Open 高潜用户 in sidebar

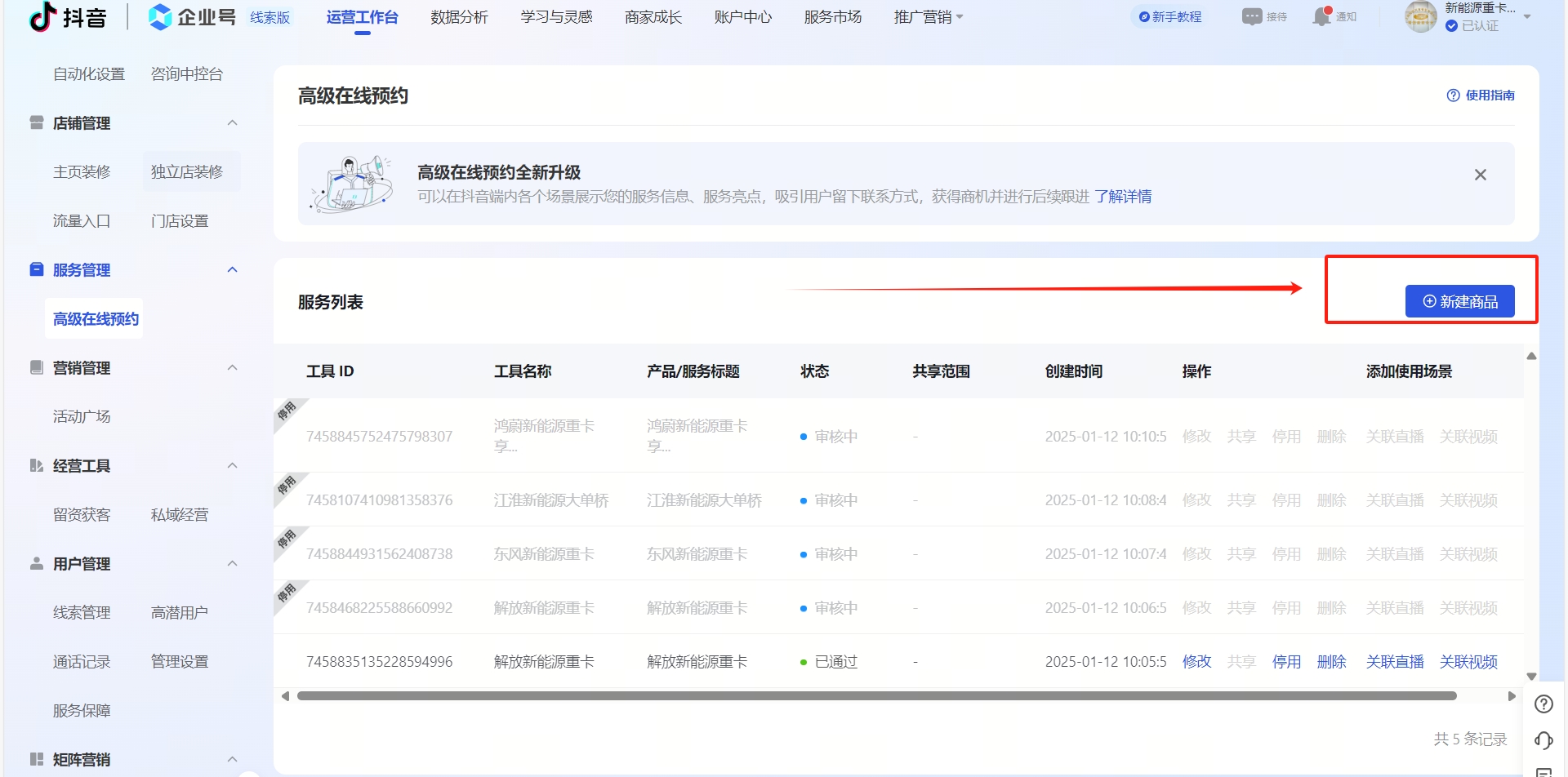click(180, 613)
